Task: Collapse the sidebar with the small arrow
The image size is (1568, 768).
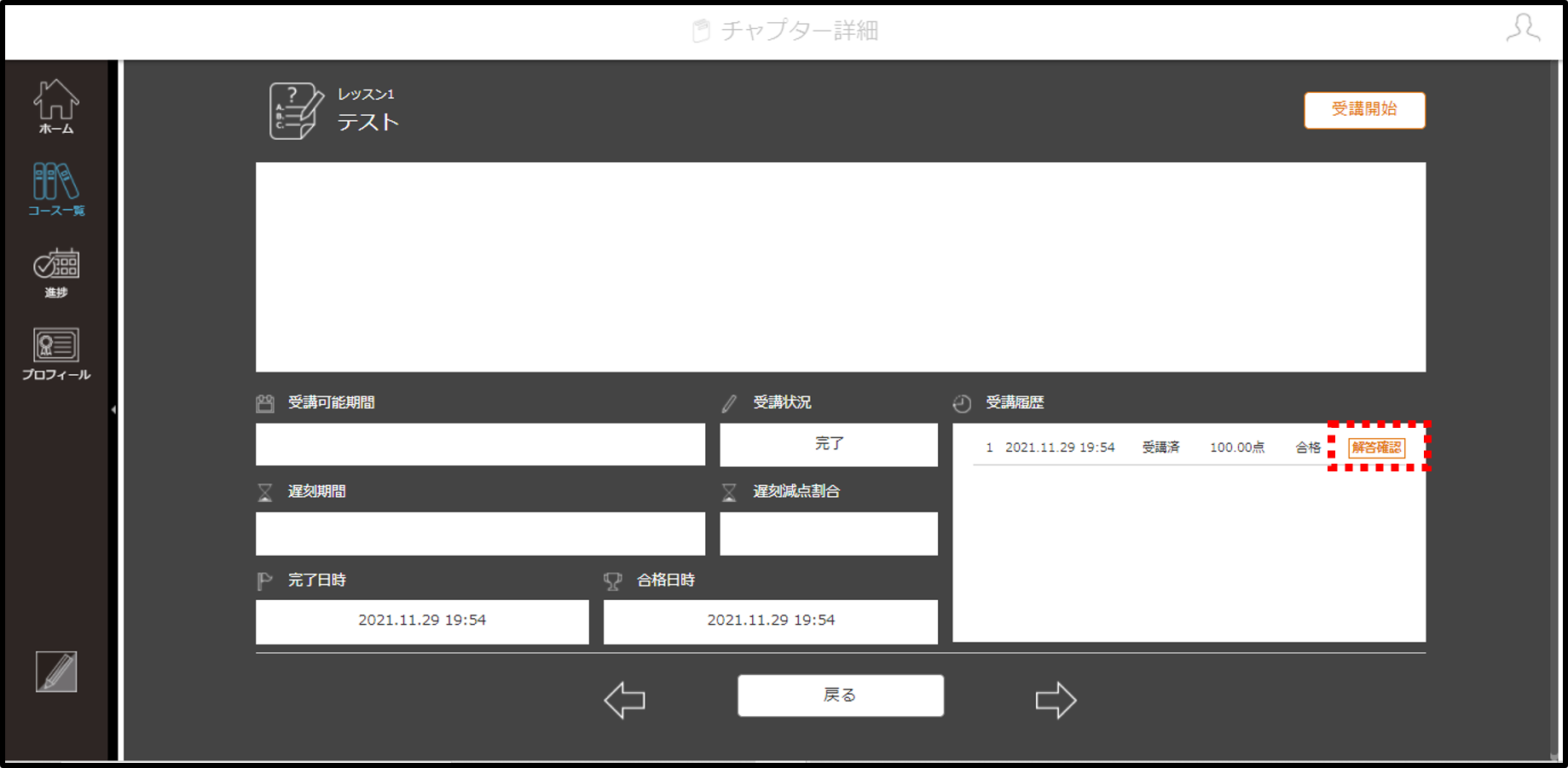Action: [113, 410]
